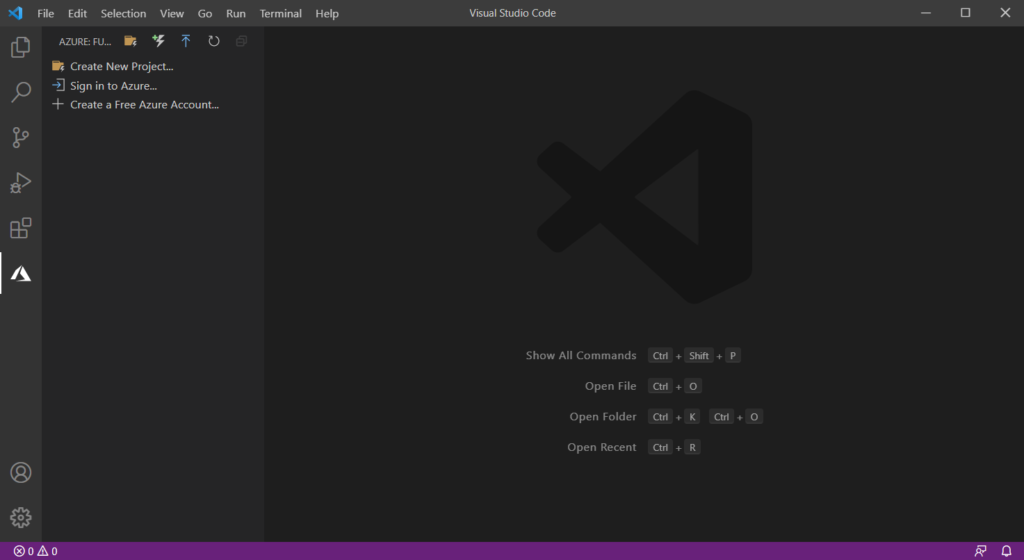The width and height of the screenshot is (1024, 560).
Task: Open the Run and Debug view
Action: [x=20, y=183]
